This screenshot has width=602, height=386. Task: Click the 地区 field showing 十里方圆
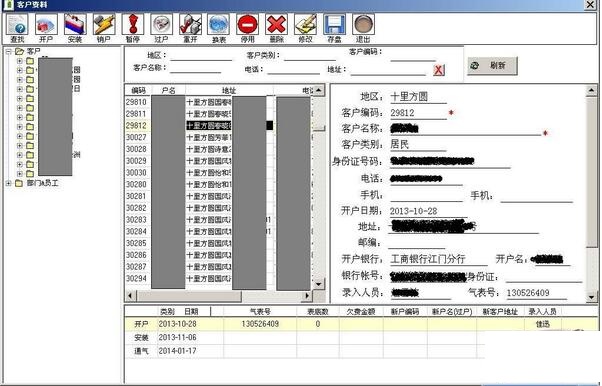(x=418, y=97)
